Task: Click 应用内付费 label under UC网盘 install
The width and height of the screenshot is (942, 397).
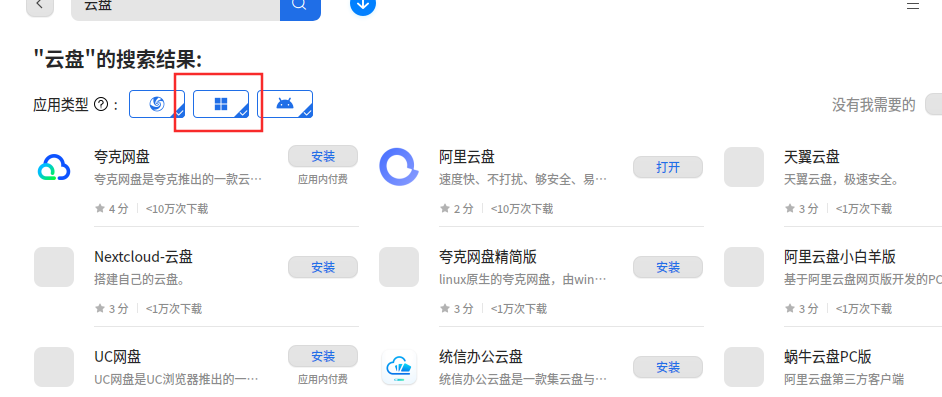Action: coord(323,379)
